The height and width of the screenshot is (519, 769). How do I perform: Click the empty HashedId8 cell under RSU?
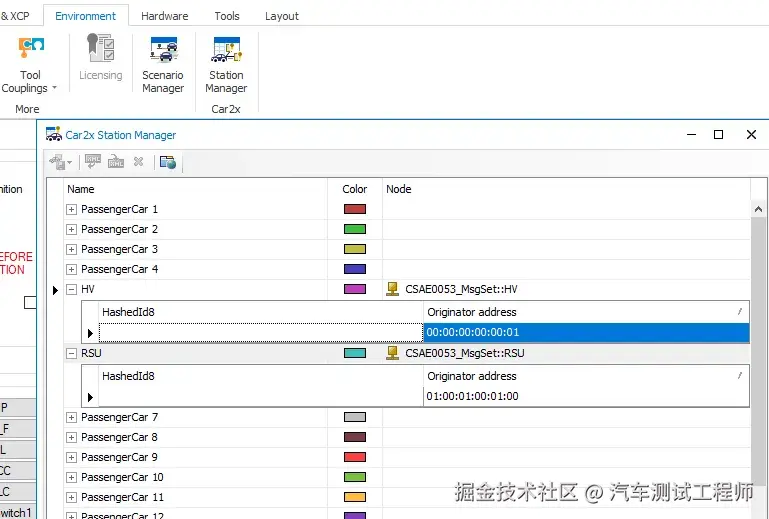261,396
